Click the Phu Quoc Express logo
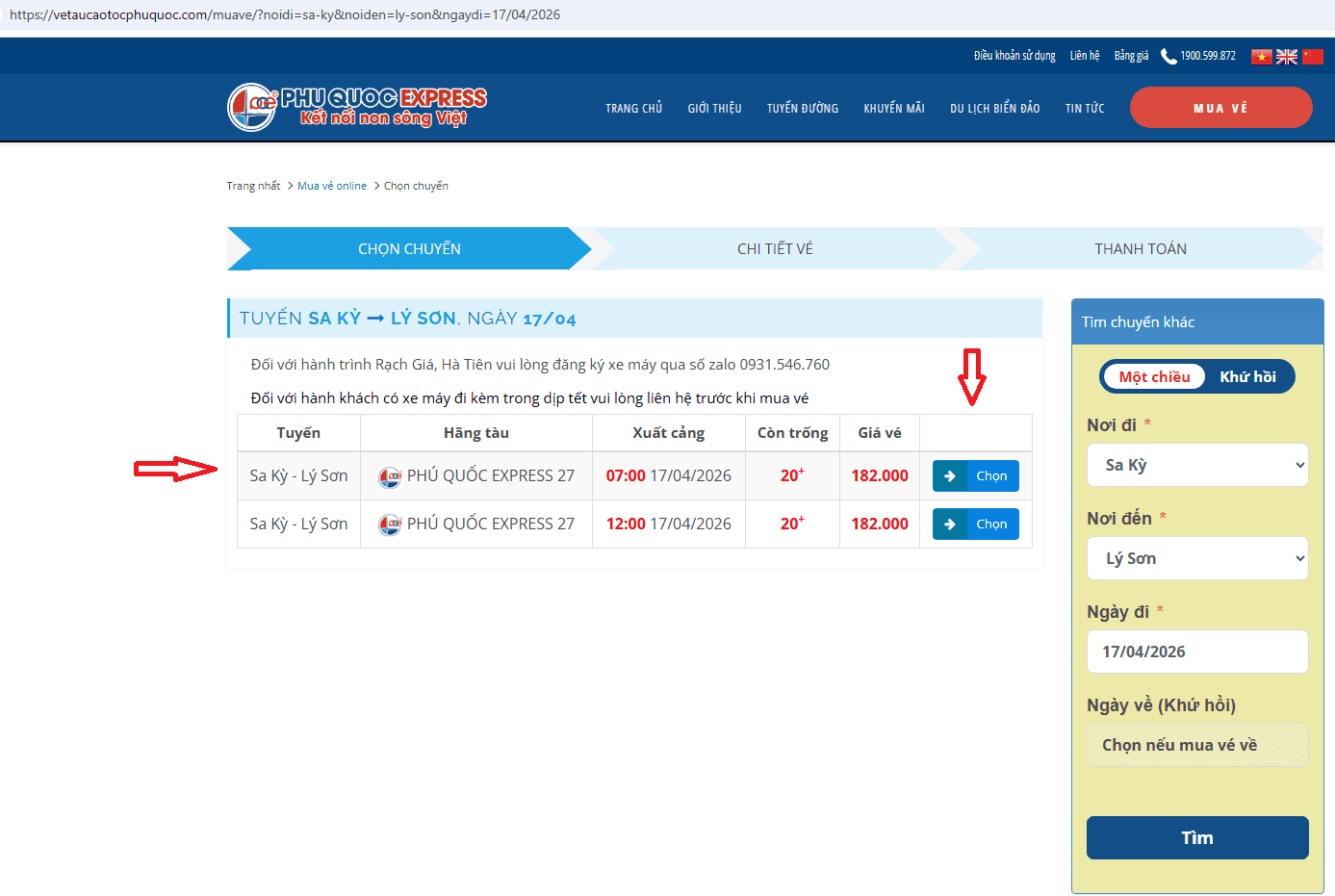Image resolution: width=1335 pixels, height=896 pixels. [357, 107]
